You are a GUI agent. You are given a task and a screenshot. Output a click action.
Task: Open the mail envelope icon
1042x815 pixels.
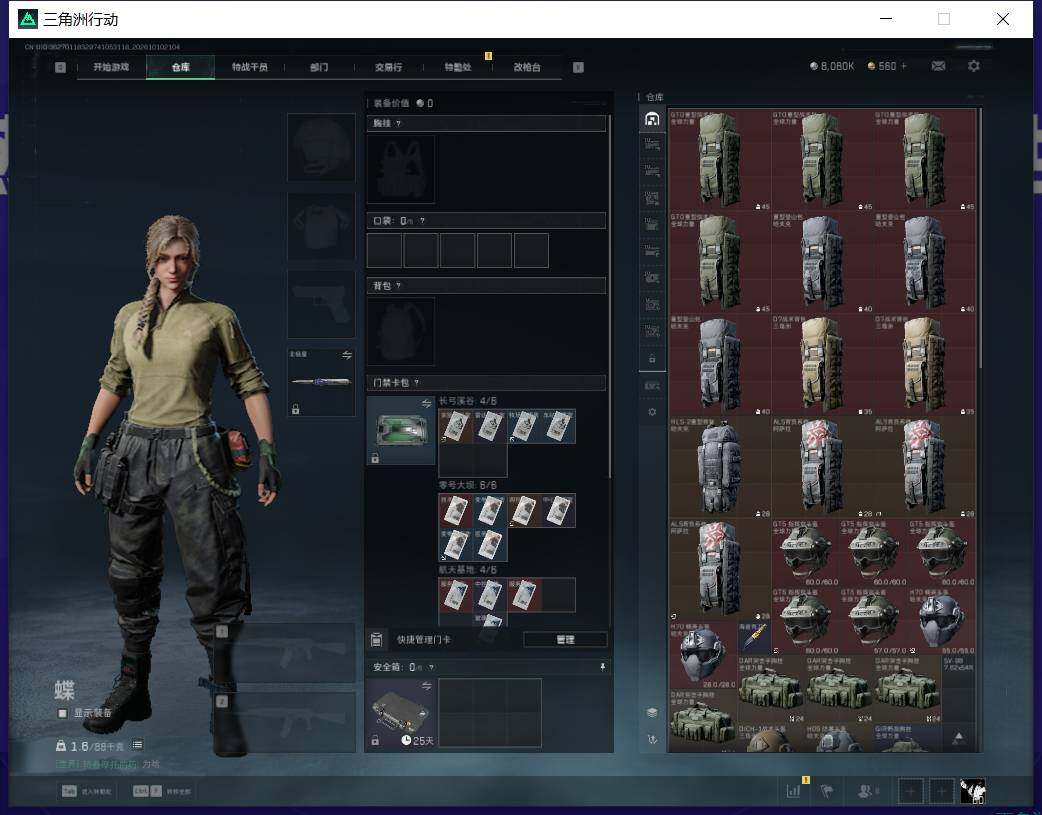938,66
